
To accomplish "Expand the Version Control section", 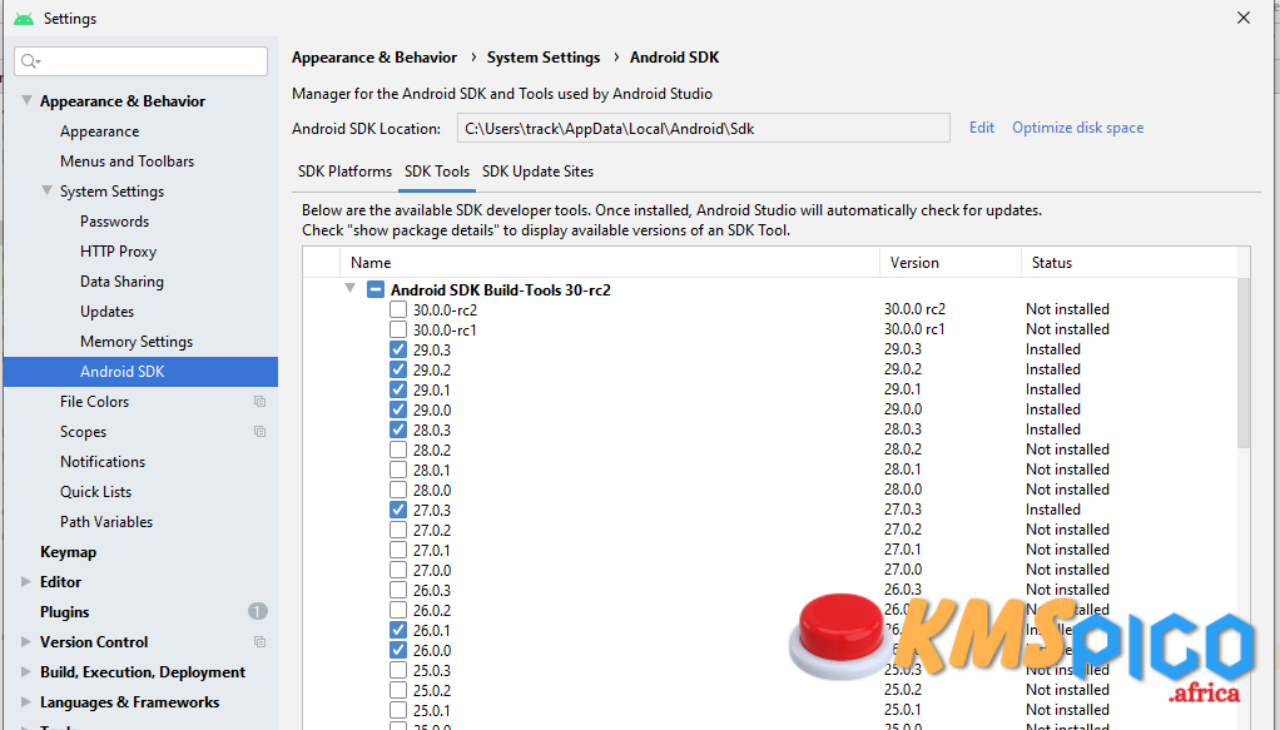I will pos(26,642).
